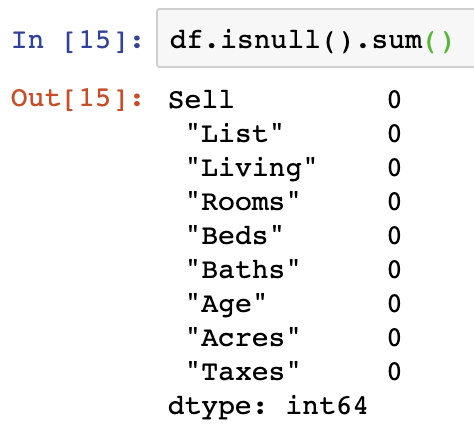Click the "Rooms" column name in output
Screen dimensions: 474x428
pyautogui.click(x=243, y=202)
